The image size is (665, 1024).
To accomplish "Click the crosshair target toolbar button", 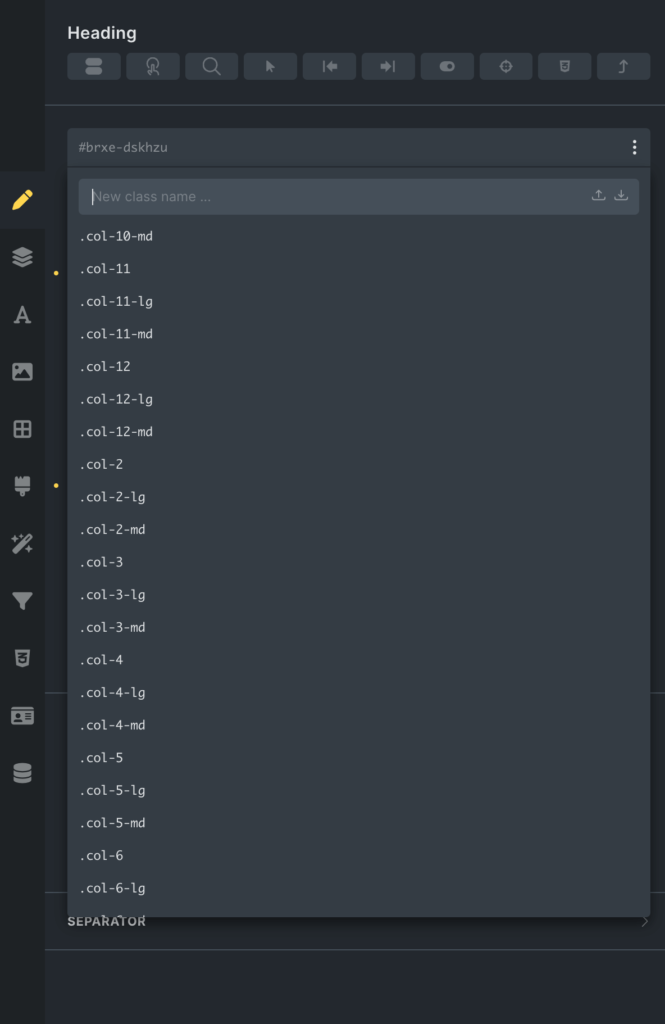I will 506,67.
